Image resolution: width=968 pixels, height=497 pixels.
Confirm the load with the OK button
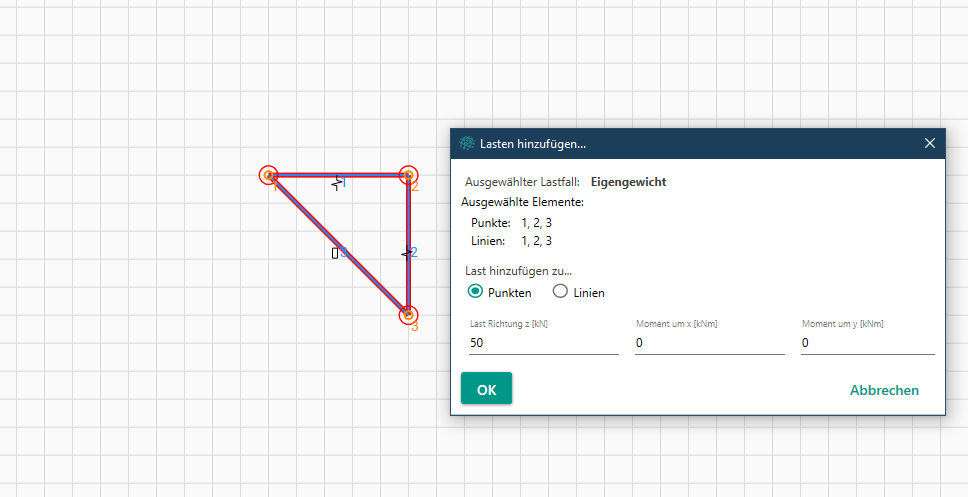click(486, 389)
